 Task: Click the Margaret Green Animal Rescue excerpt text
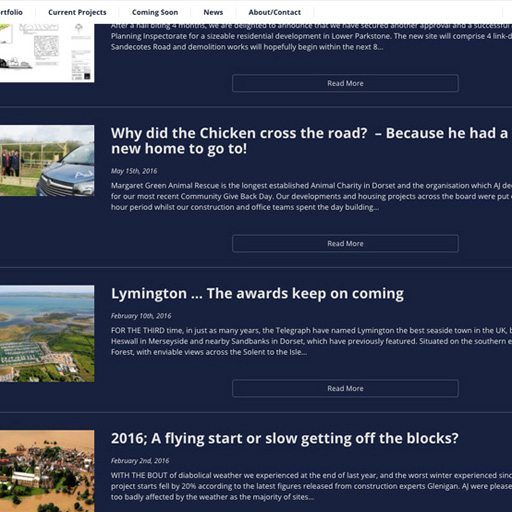pos(311,196)
